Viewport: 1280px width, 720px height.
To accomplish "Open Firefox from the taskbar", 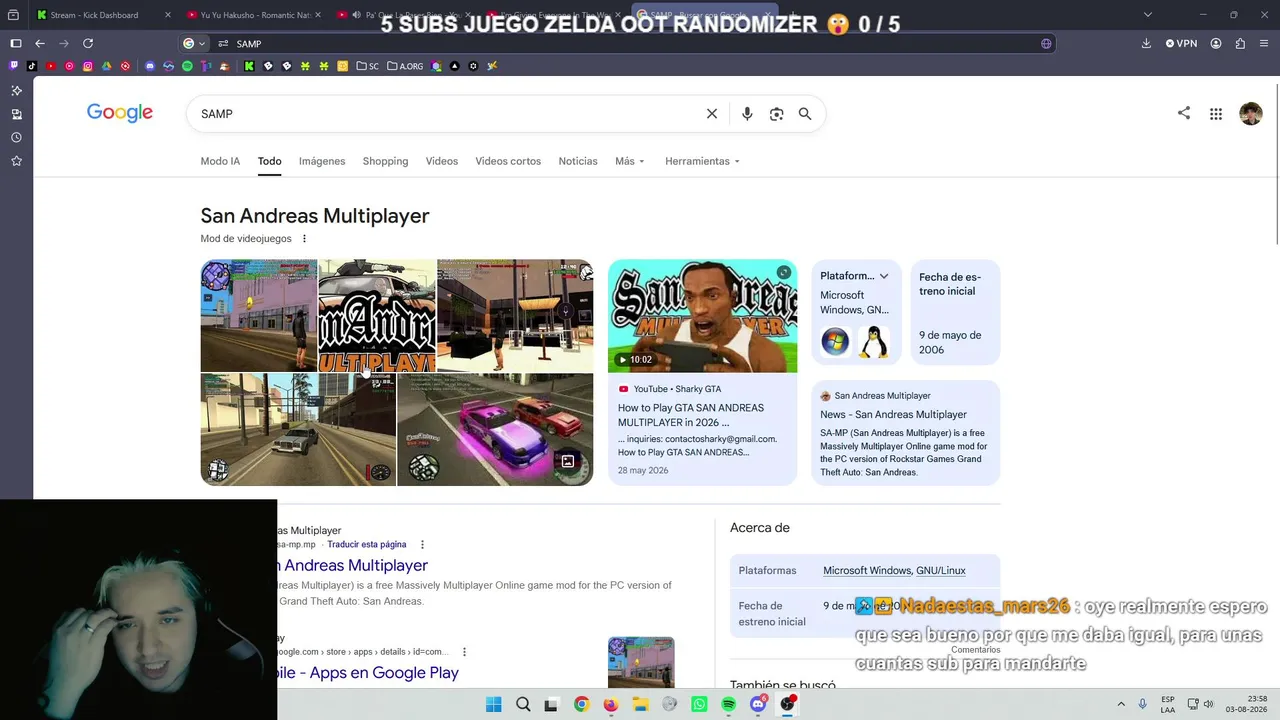I will tap(611, 704).
